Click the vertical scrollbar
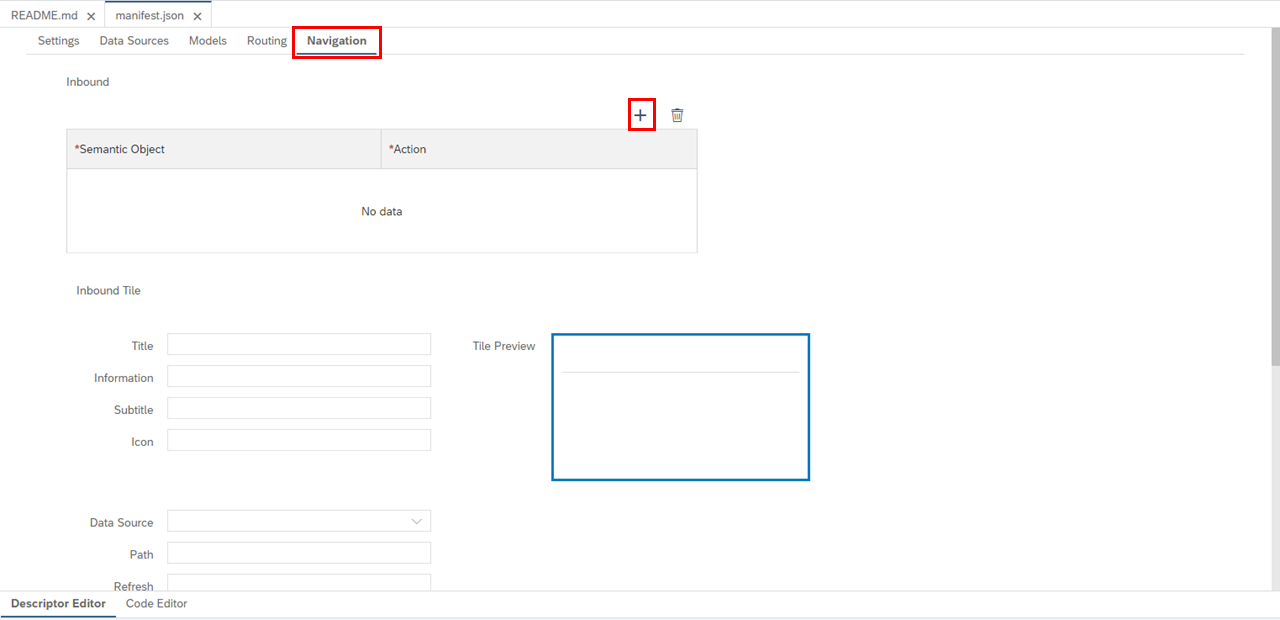1280x620 pixels. [x=1275, y=197]
